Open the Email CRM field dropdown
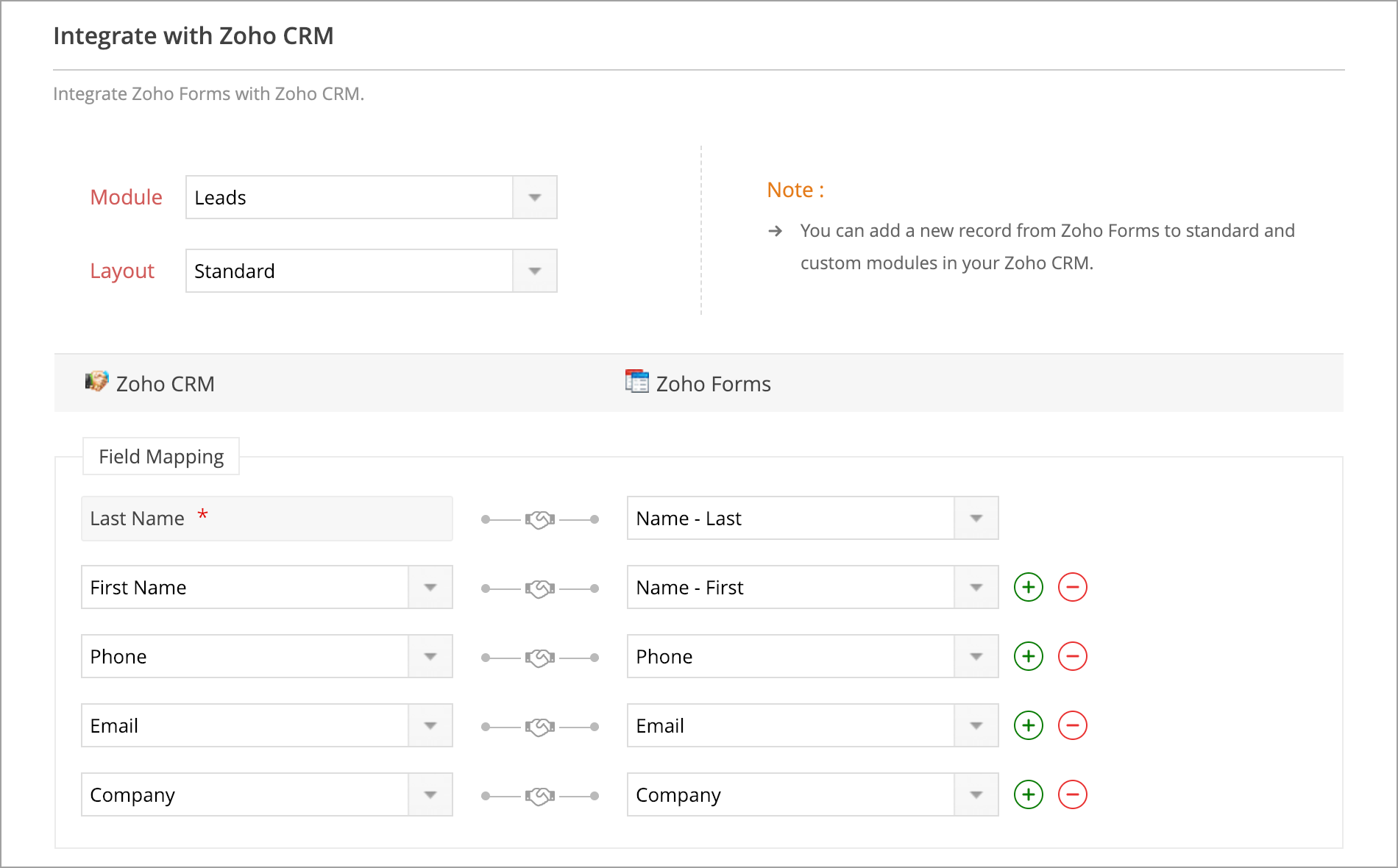1398x868 pixels. (x=267, y=725)
